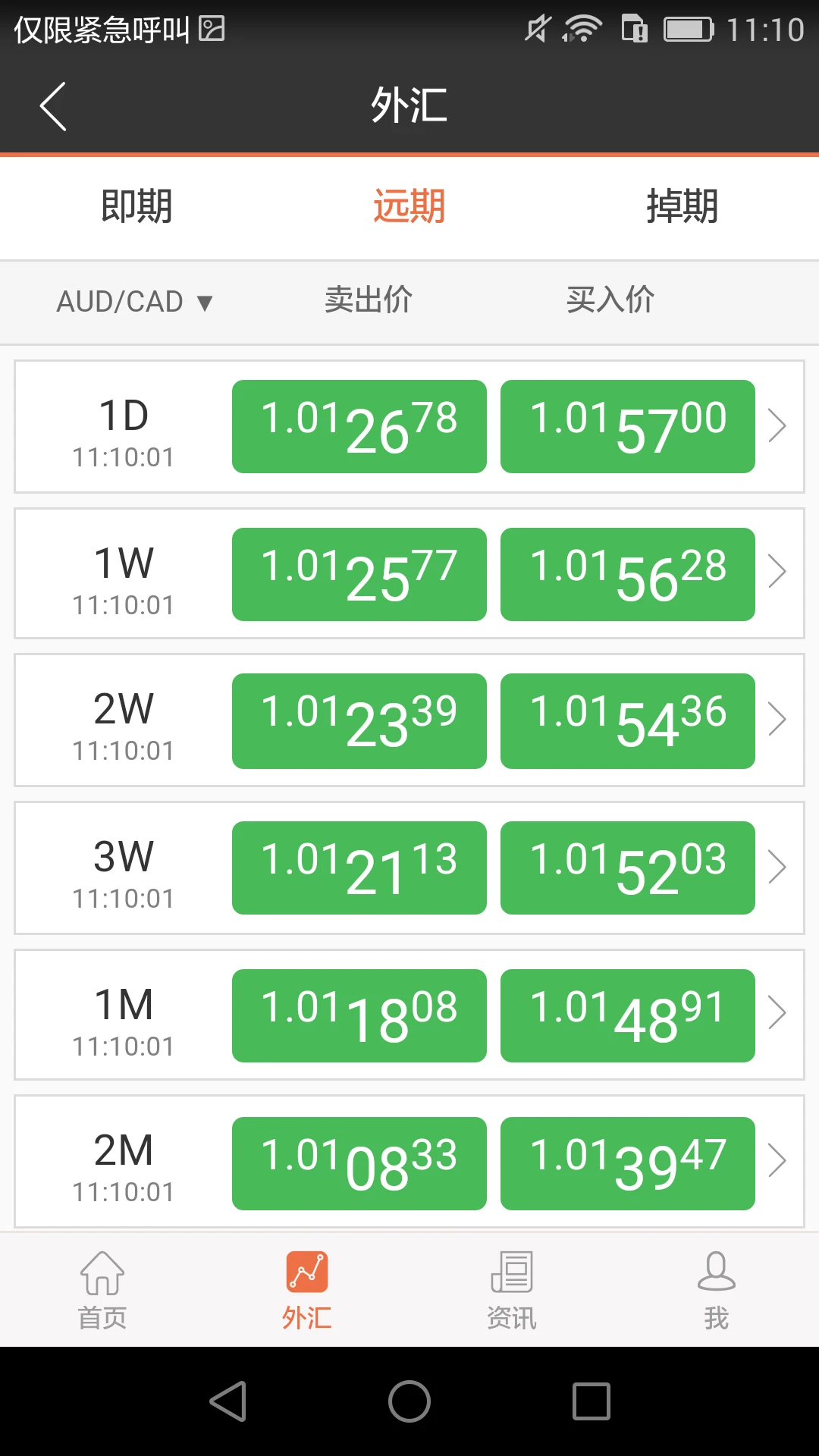Expand the 2W row chevron

tap(777, 719)
